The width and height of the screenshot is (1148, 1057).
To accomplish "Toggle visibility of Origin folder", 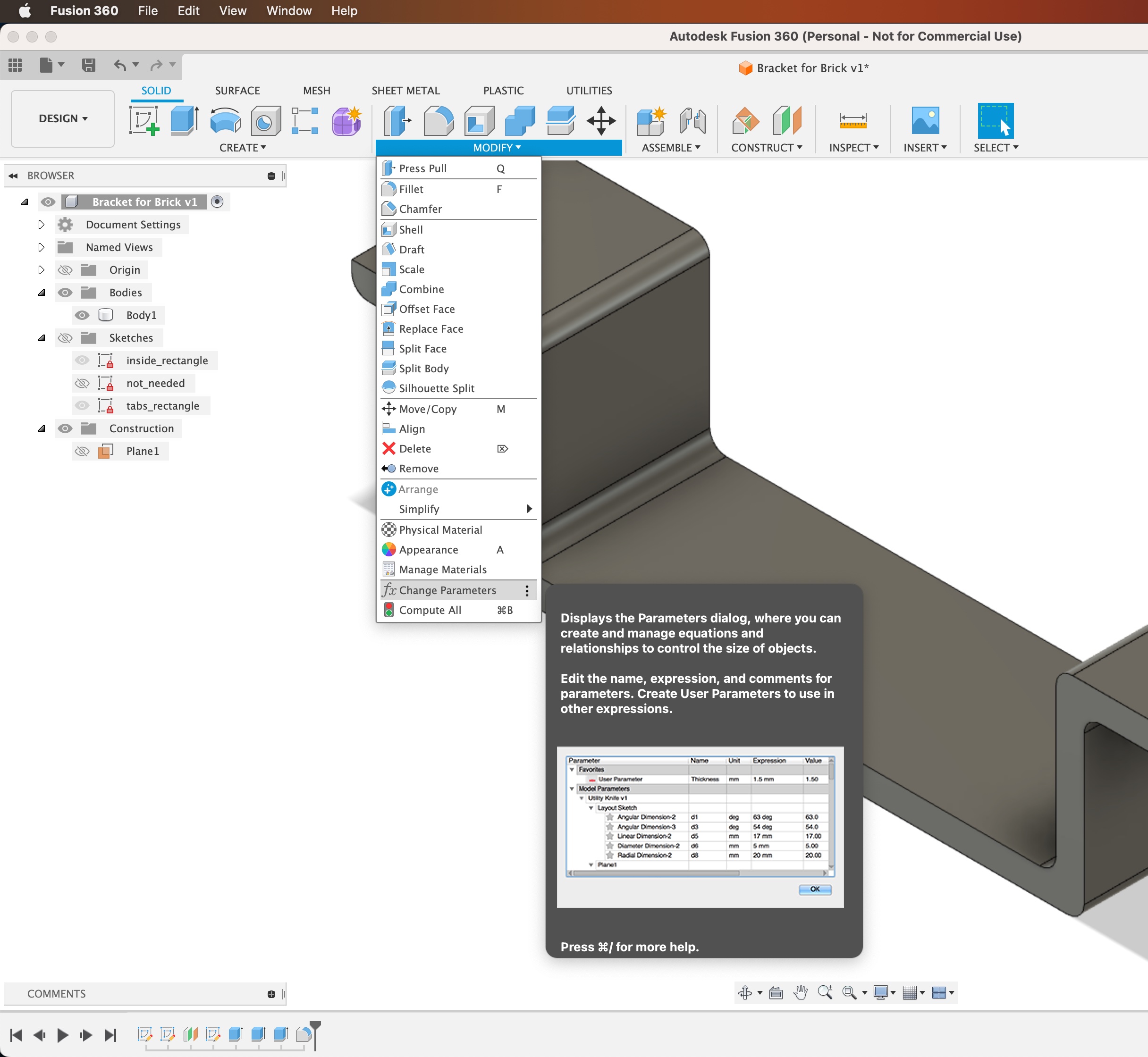I will pyautogui.click(x=65, y=270).
